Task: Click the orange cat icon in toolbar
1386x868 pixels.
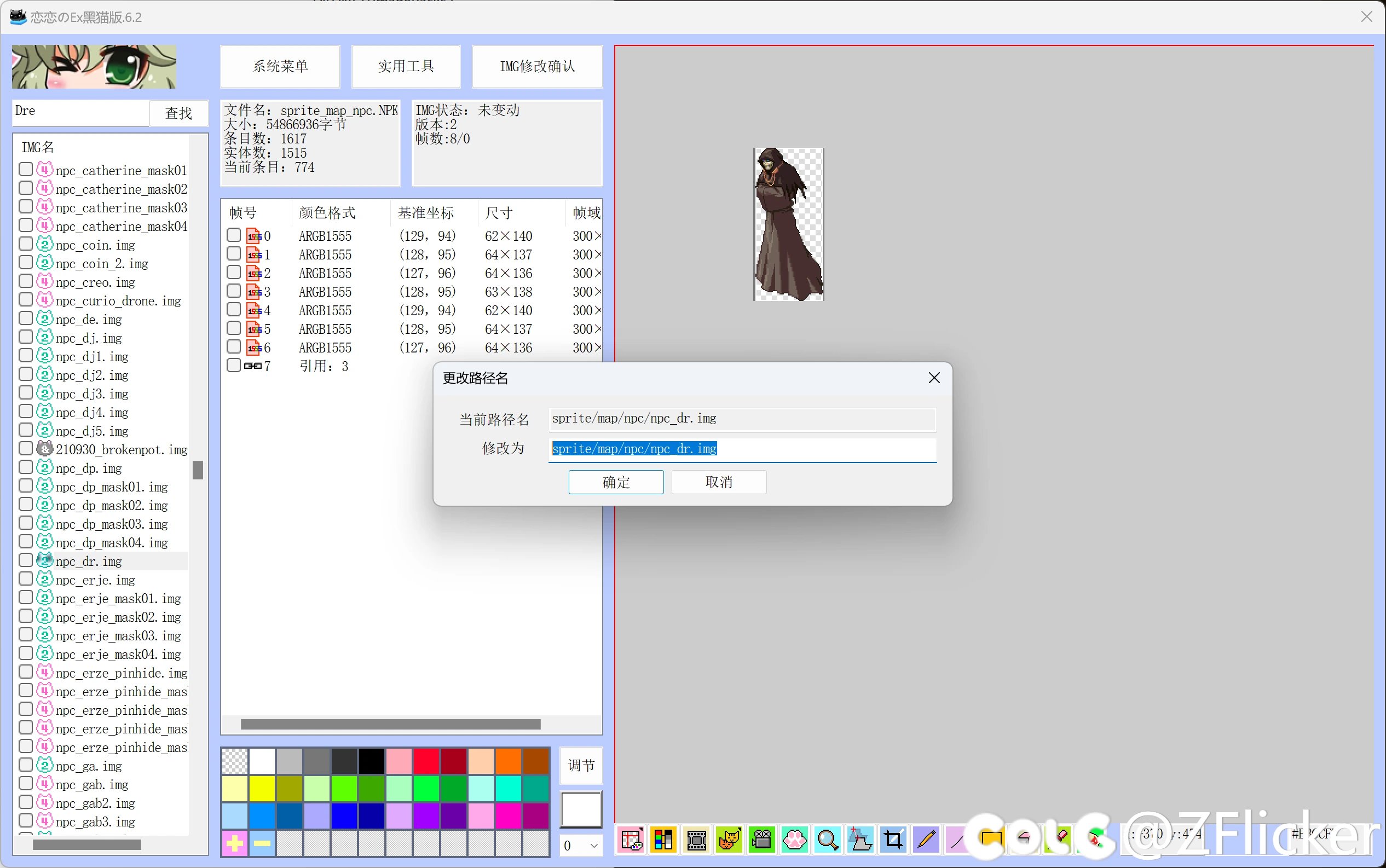Action: pos(729,840)
